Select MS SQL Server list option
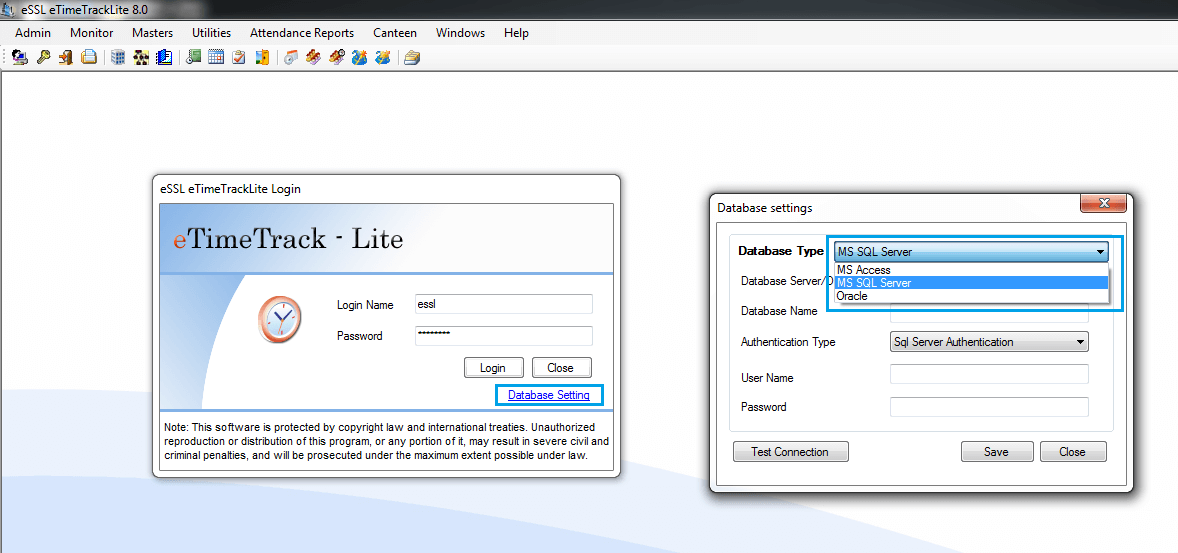The height and width of the screenshot is (553, 1178). tap(971, 283)
